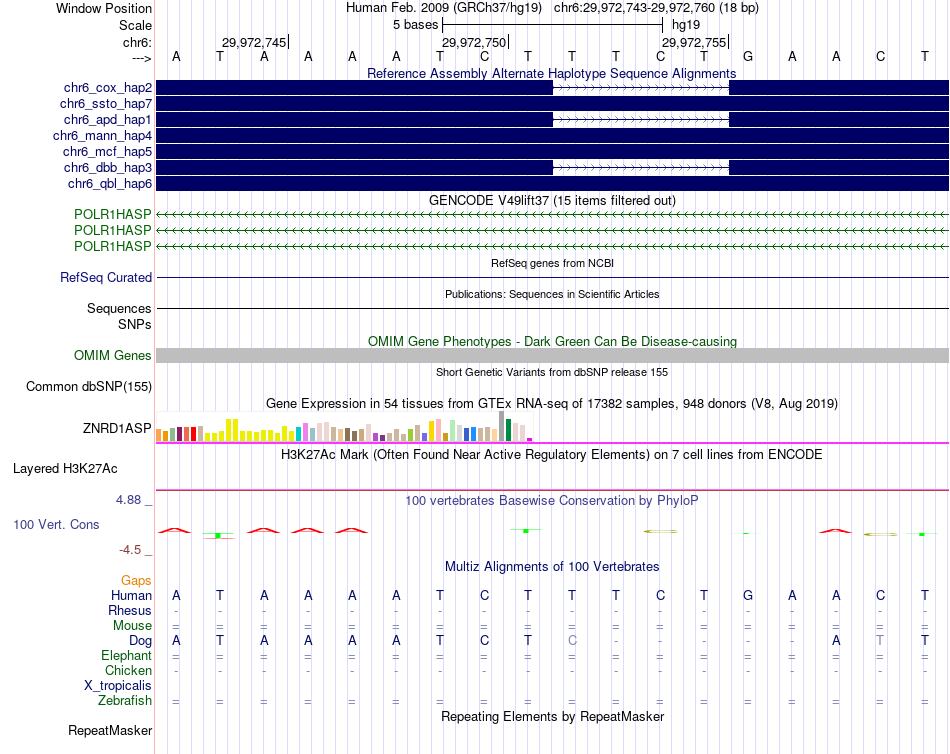Click the 100 Vert. Cons label
This screenshot has height=754, width=950.
pos(56,525)
